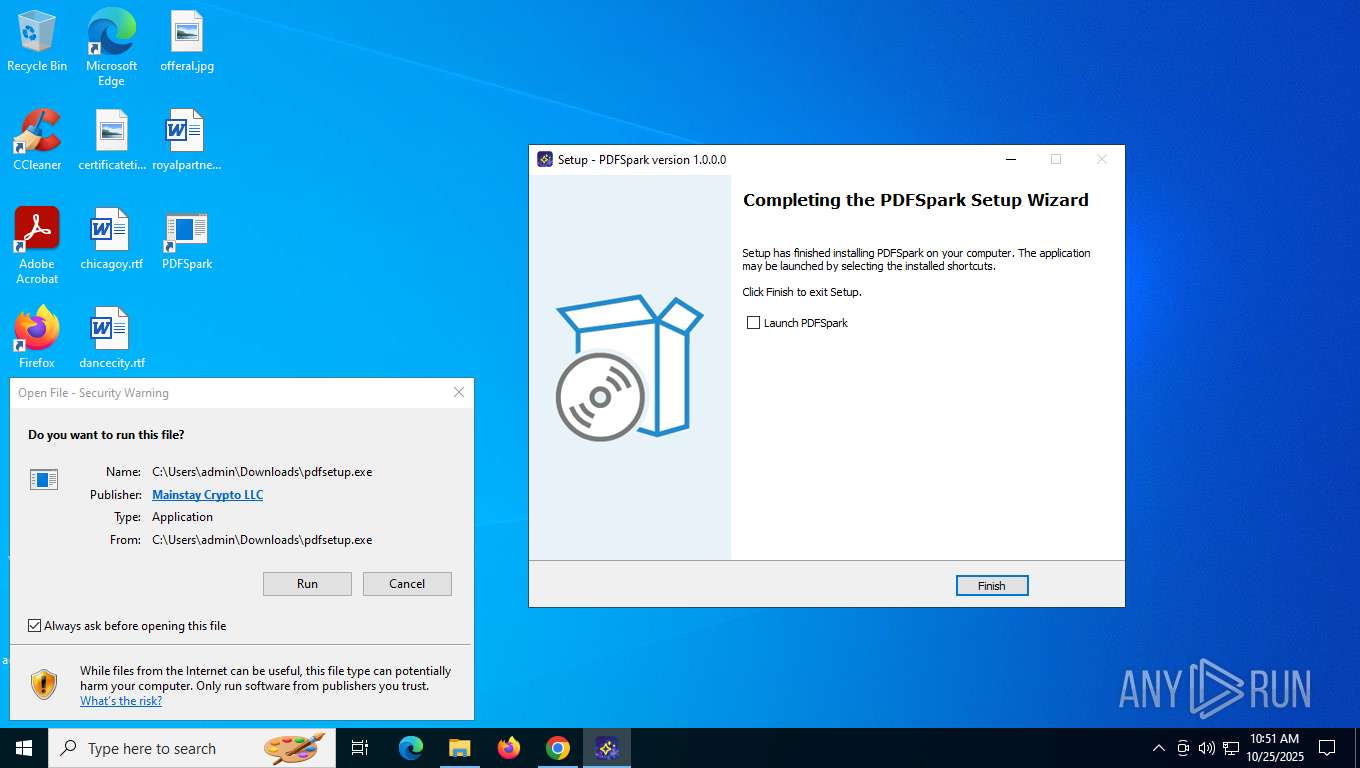Close the Open File Security Warning dialog
The image size is (1360, 768).
tap(459, 392)
